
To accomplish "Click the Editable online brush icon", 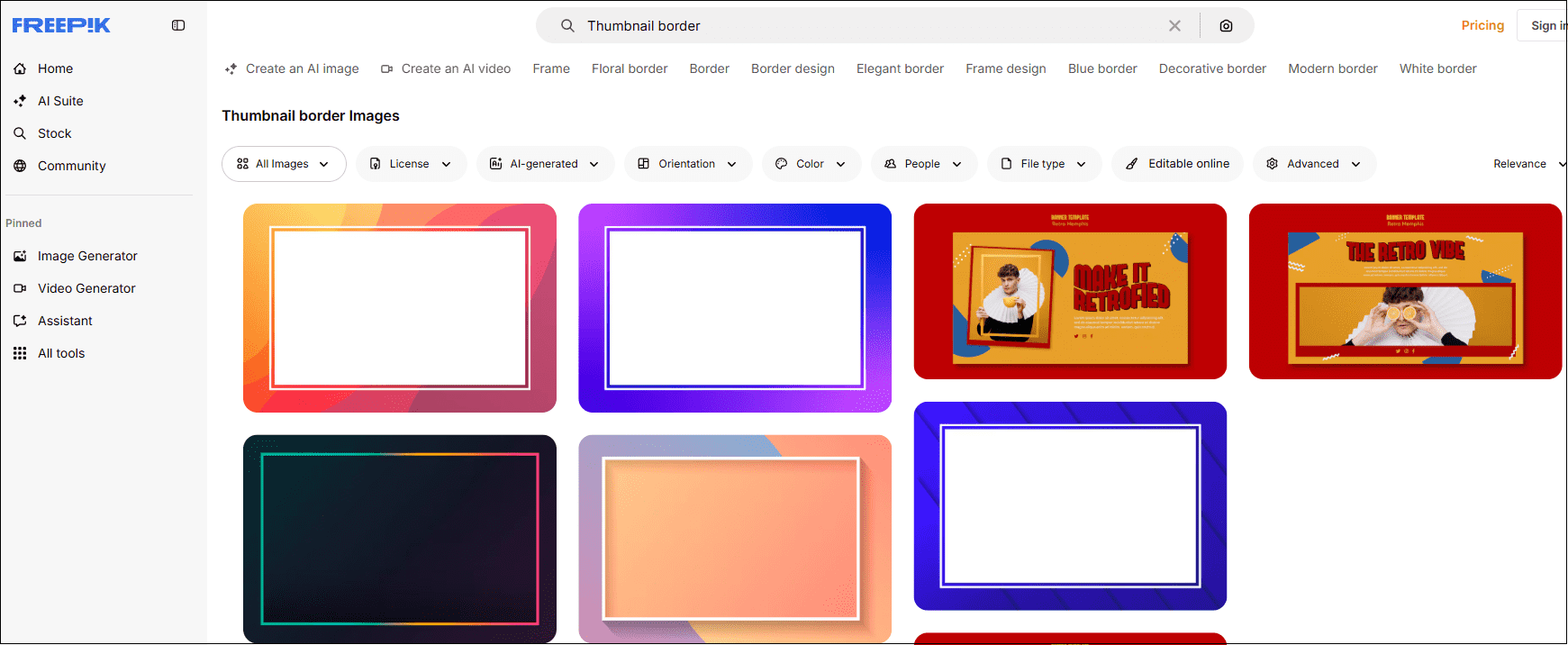I will click(1132, 164).
